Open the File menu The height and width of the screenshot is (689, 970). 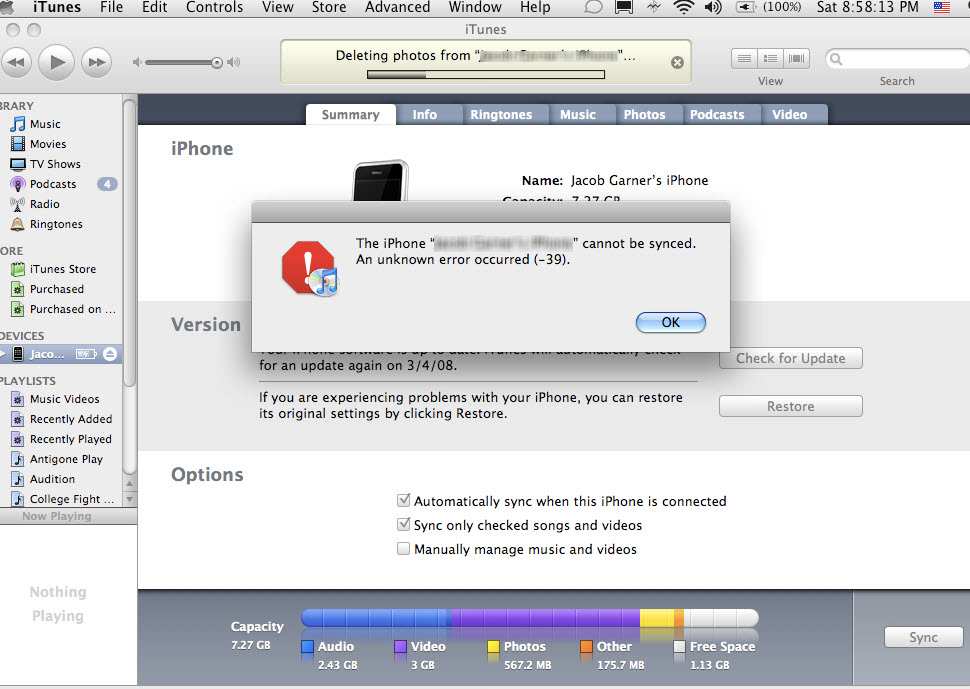[x=111, y=8]
